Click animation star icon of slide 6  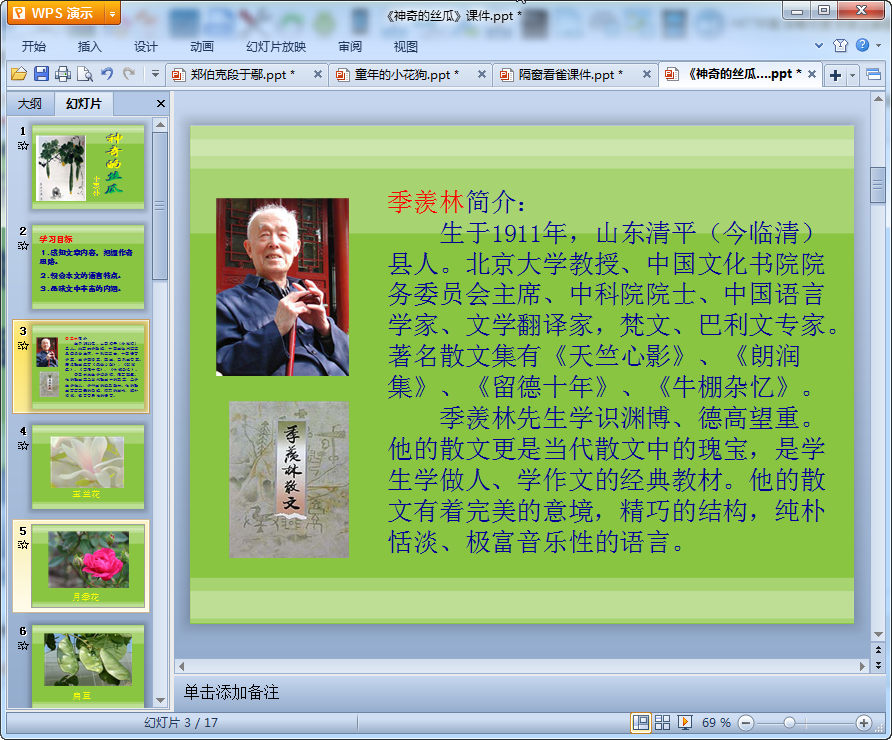(x=23, y=645)
